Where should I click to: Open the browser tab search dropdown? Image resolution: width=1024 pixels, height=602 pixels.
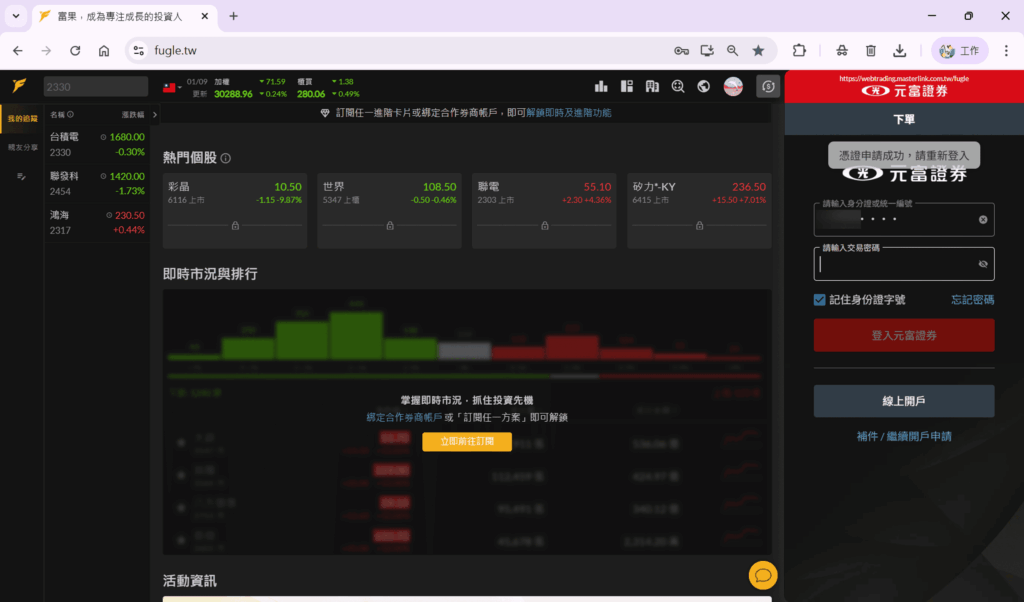(16, 16)
